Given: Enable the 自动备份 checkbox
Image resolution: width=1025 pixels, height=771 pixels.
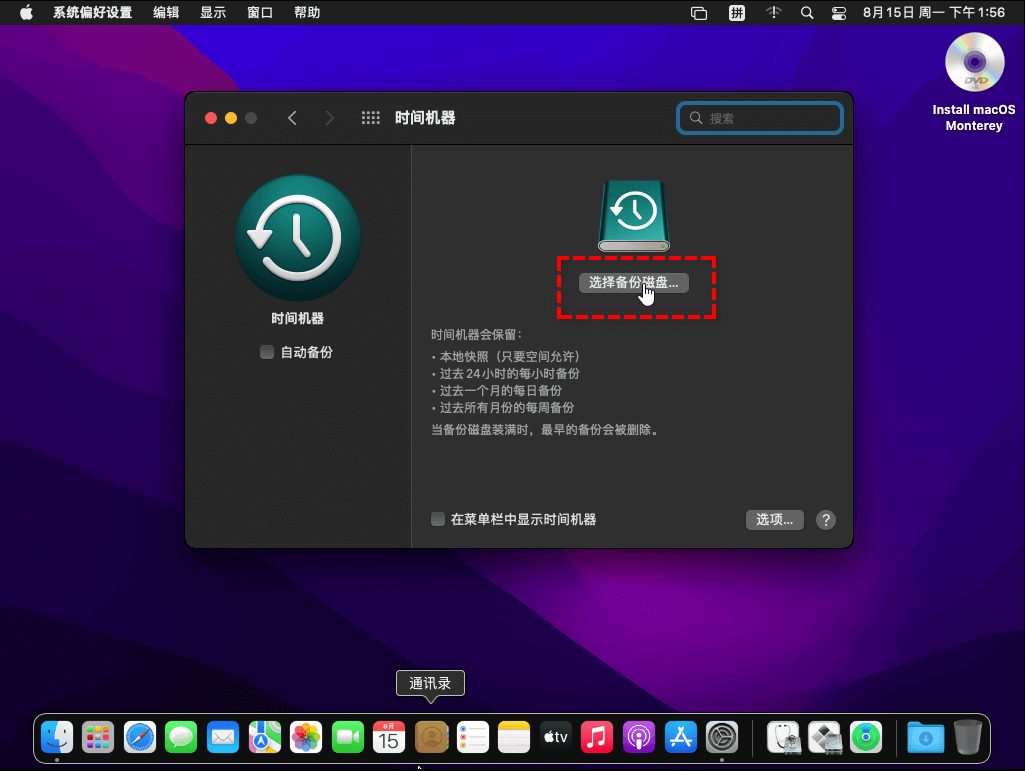Looking at the screenshot, I should (267, 352).
